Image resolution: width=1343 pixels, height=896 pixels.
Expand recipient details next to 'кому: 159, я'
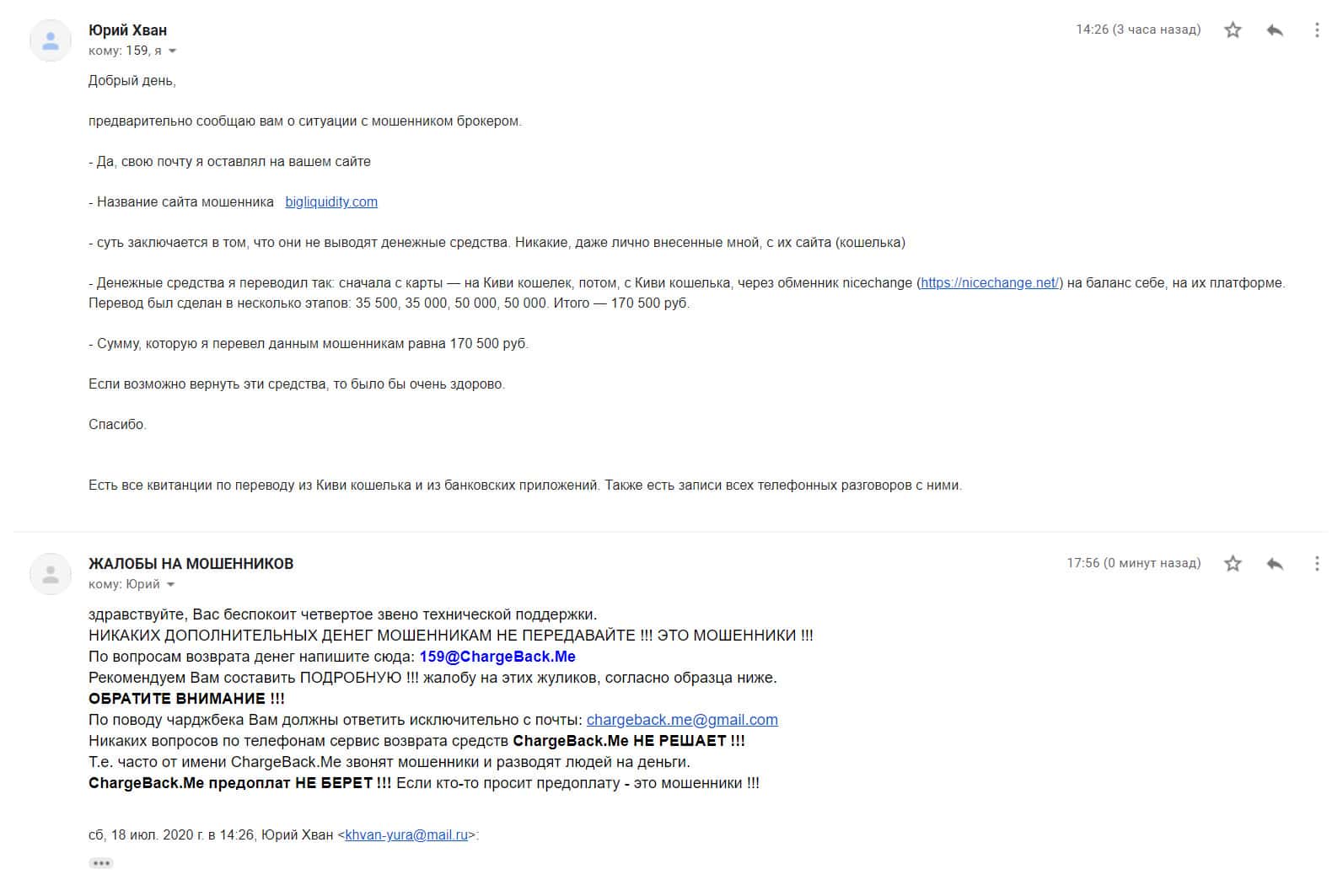[x=172, y=51]
